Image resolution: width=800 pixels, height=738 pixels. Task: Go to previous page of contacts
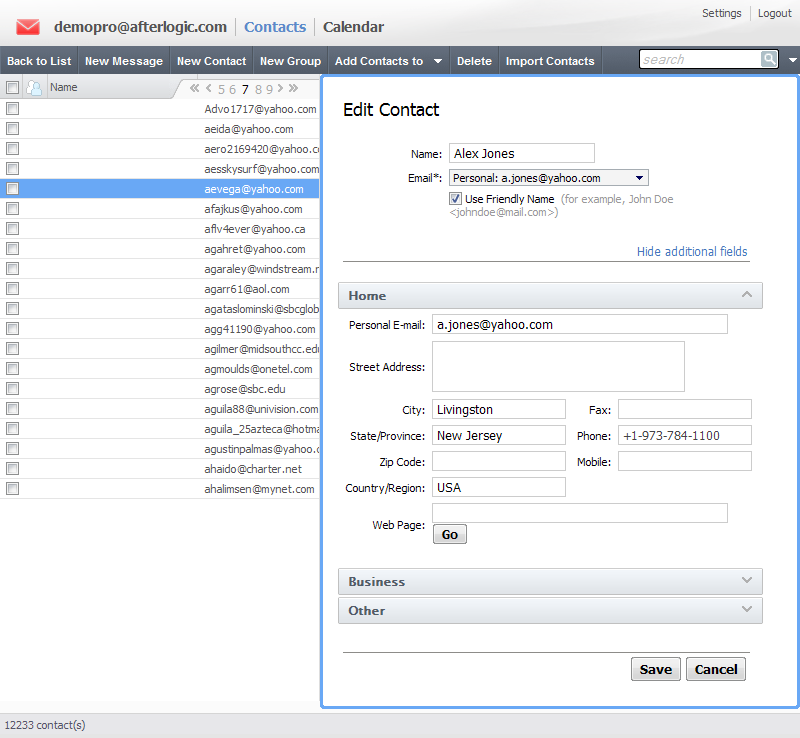[x=208, y=89]
